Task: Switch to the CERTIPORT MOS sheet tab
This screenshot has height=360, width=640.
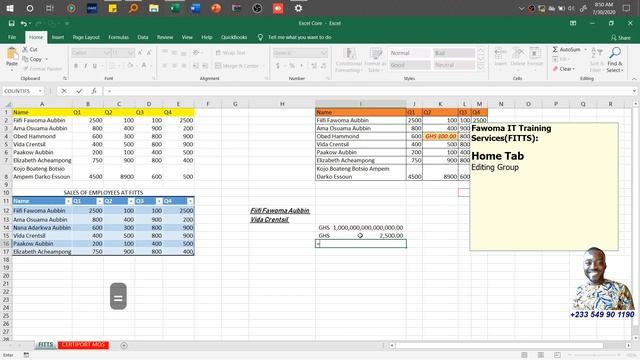Action: (83, 345)
